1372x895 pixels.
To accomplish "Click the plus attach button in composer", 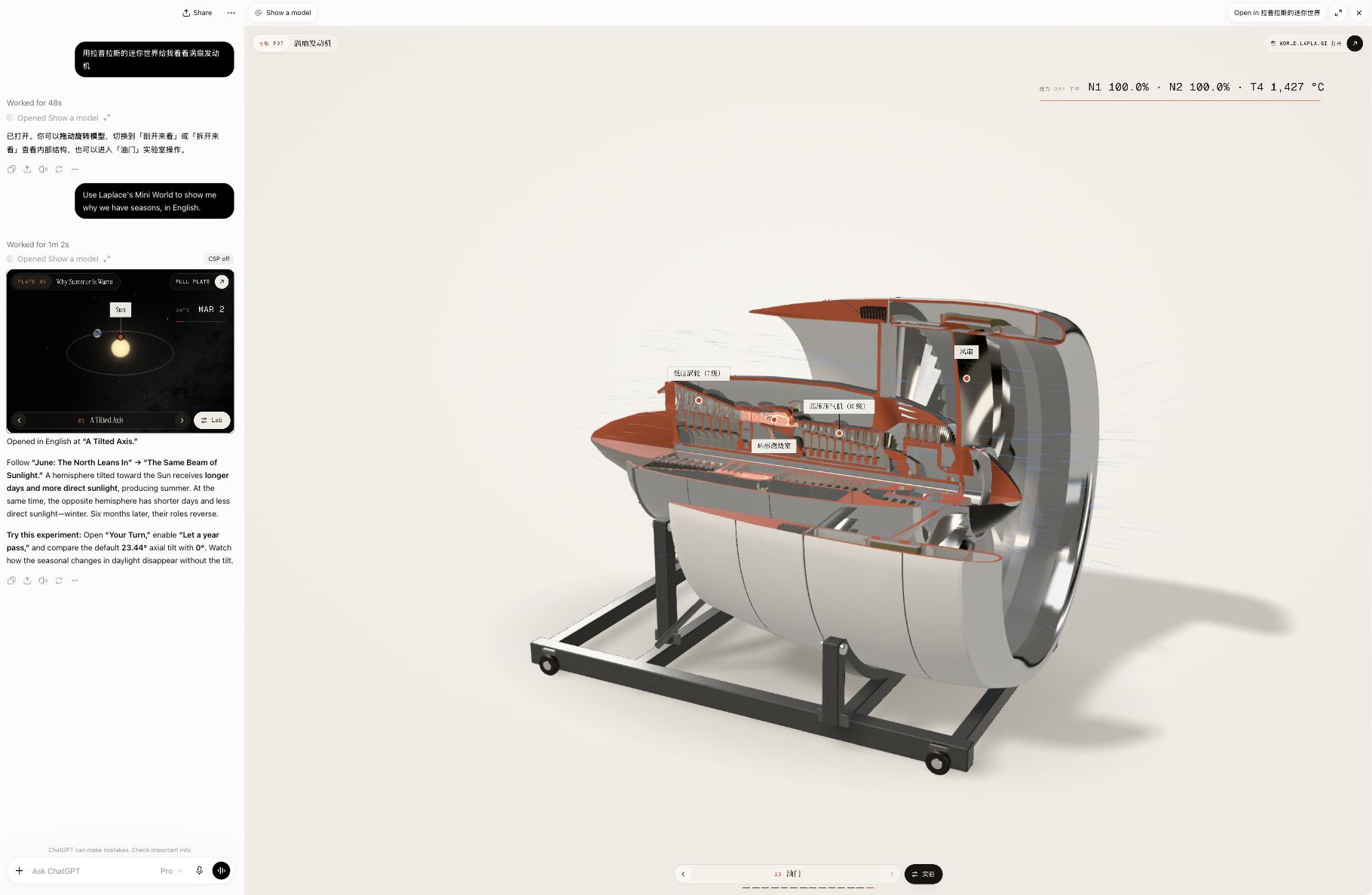I will (20, 871).
